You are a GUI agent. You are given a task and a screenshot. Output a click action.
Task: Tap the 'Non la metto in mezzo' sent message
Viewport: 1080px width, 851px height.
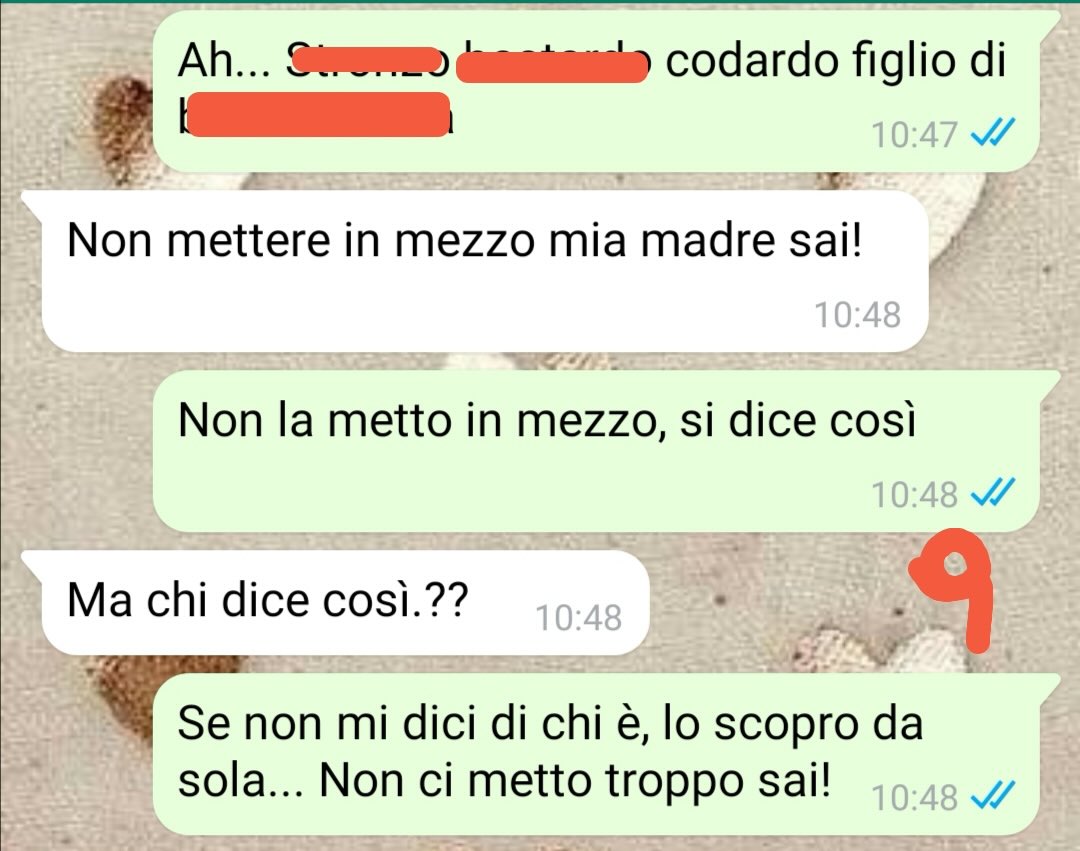(x=596, y=451)
